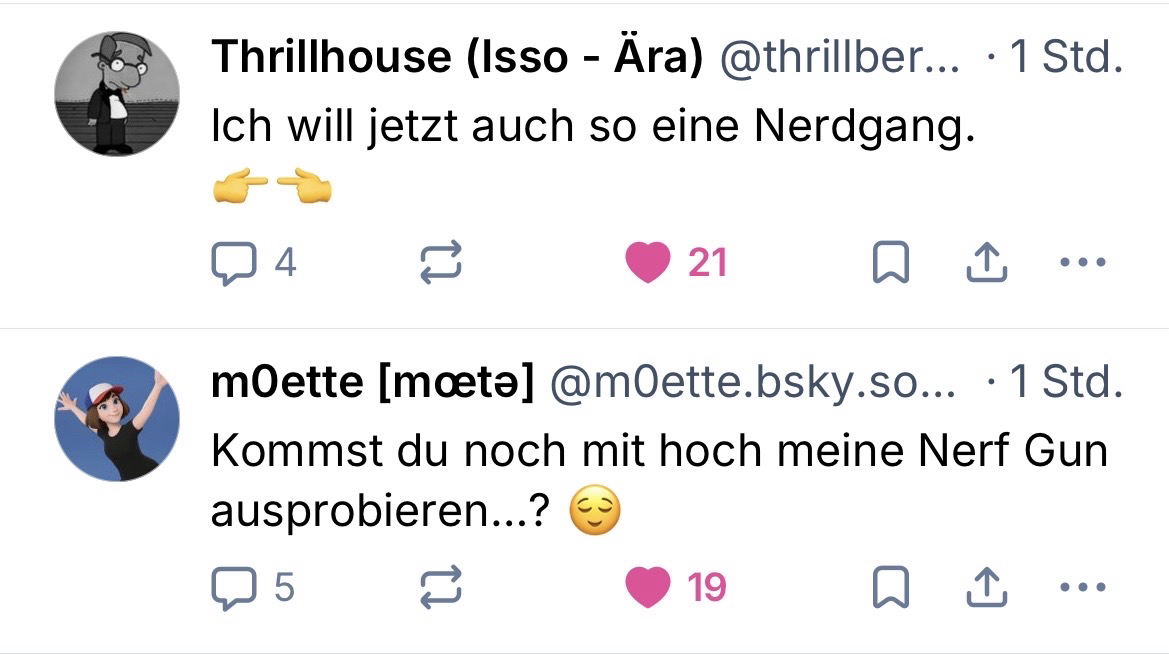Share Thrillhouse's Nerdgang post
The height and width of the screenshot is (654, 1169).
pos(985,263)
